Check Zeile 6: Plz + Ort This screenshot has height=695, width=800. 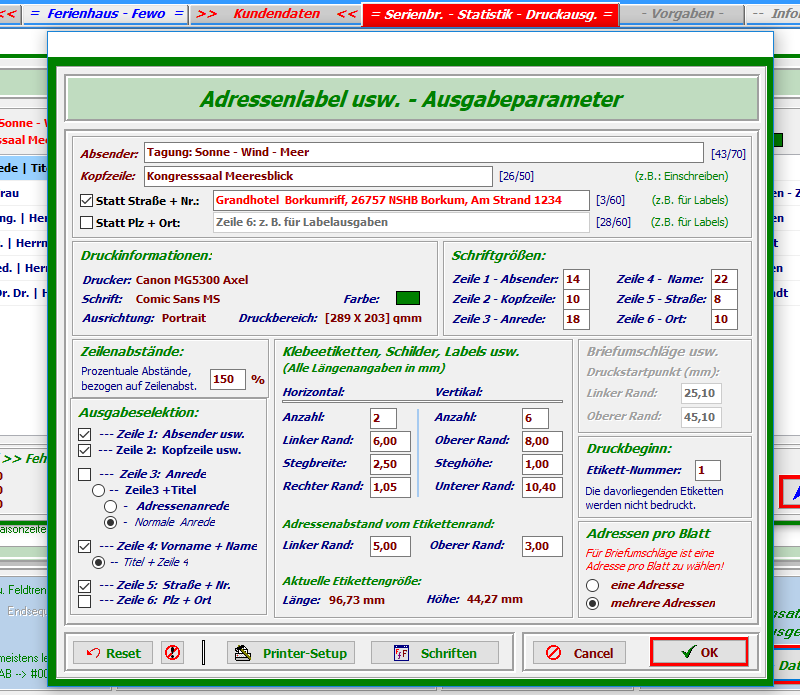pyautogui.click(x=85, y=601)
